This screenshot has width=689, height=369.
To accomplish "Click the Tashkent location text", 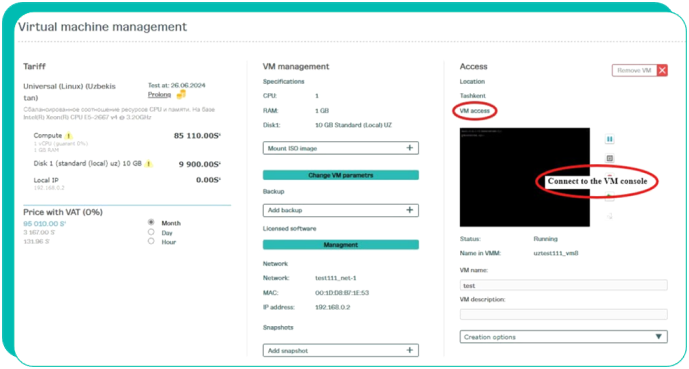I will pyautogui.click(x=473, y=96).
